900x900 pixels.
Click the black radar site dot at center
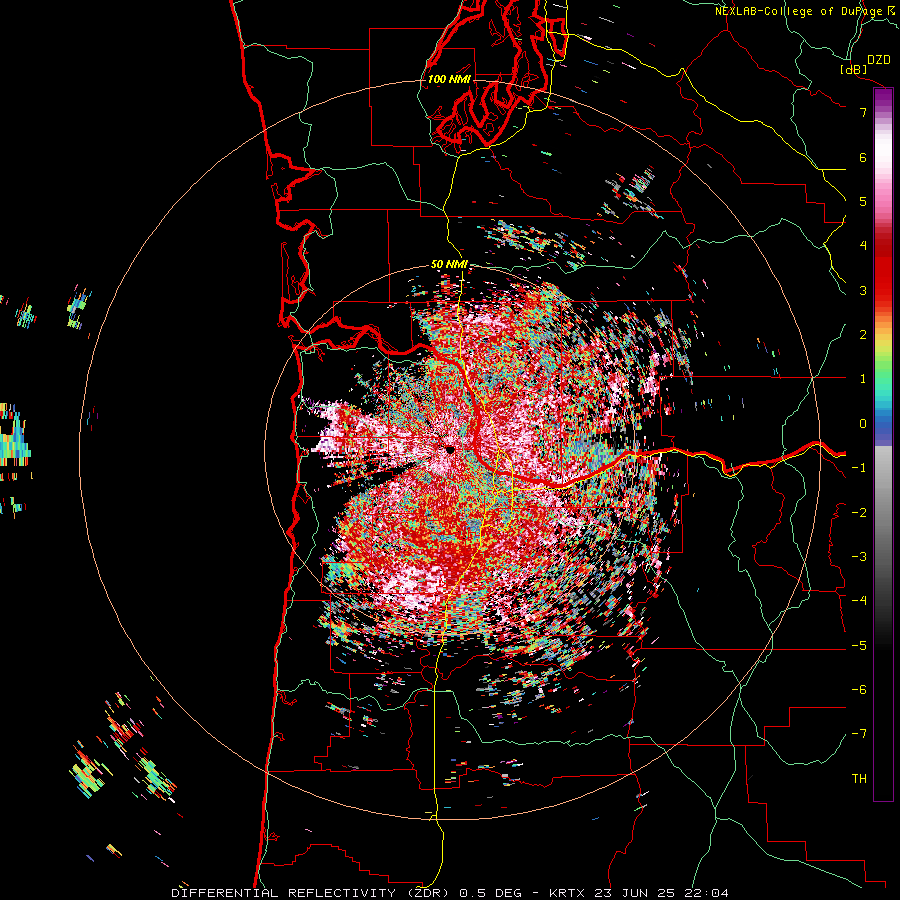tap(450, 450)
